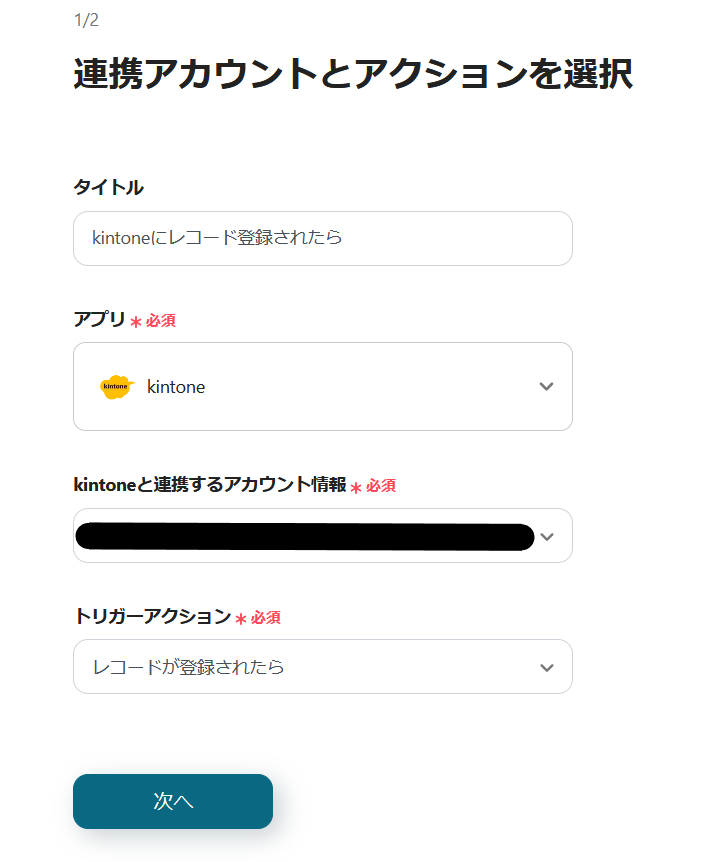The height and width of the screenshot is (862, 726).
Task: Click the teal Next button at the bottom
Action: coord(172,801)
